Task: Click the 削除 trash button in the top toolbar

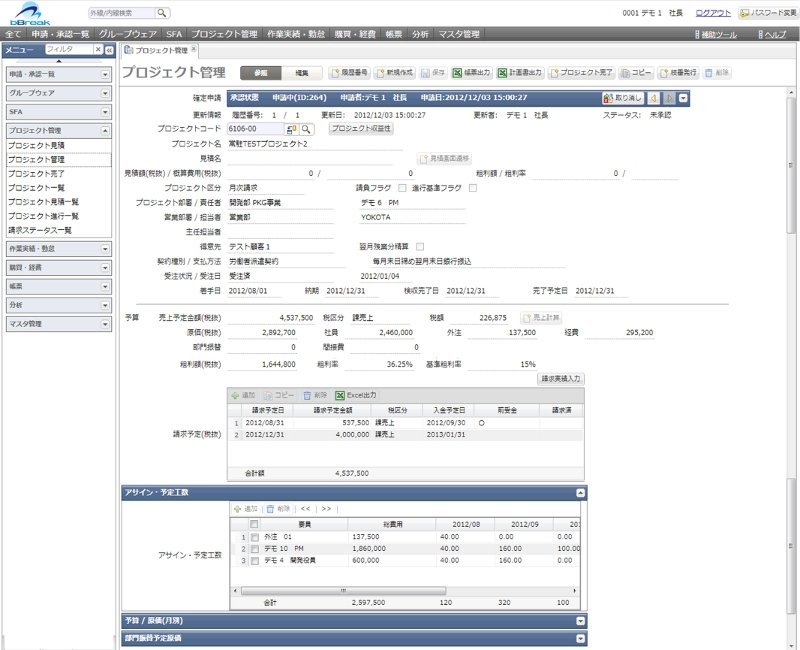Action: 717,73
